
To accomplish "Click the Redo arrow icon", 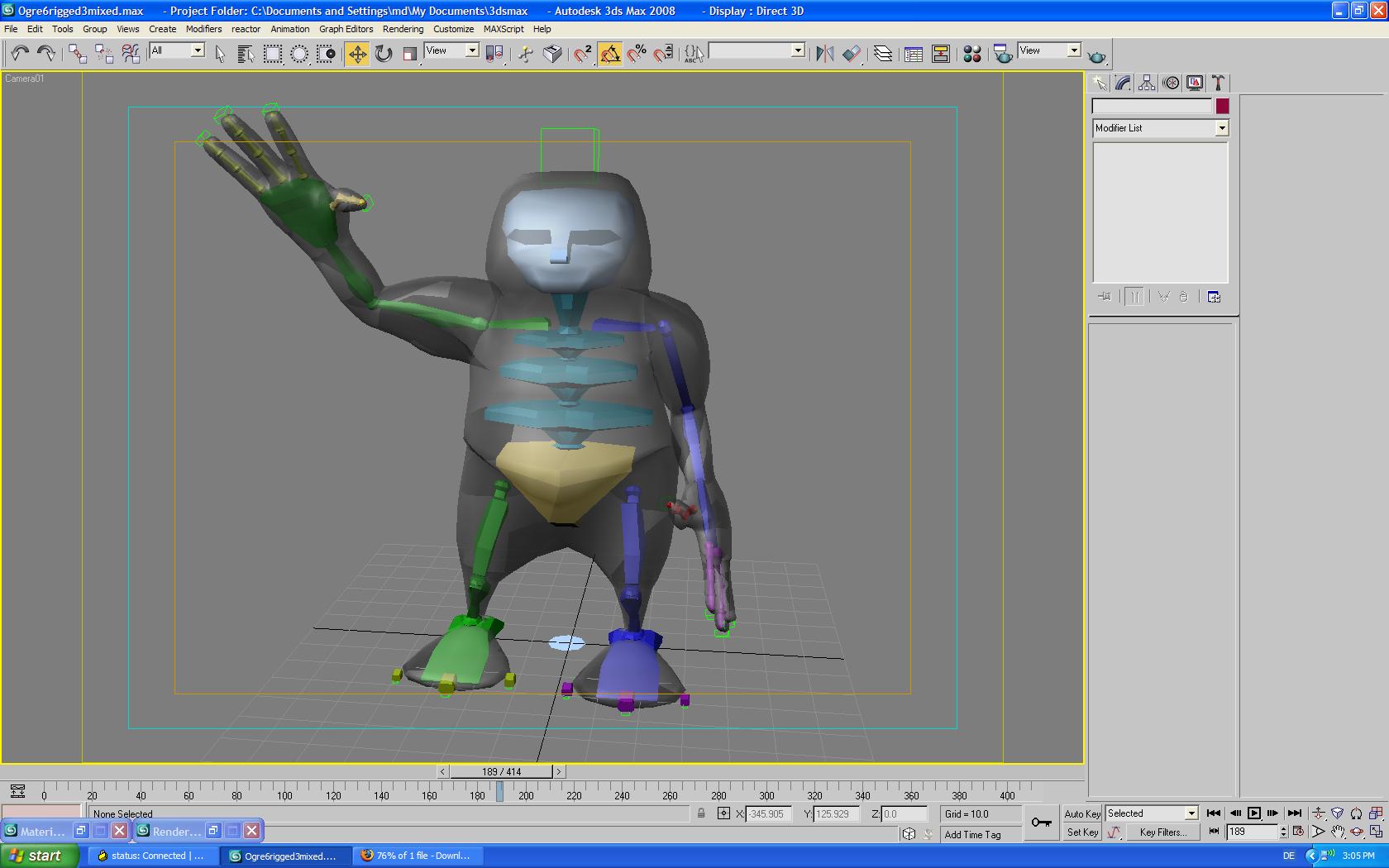I will 46,54.
